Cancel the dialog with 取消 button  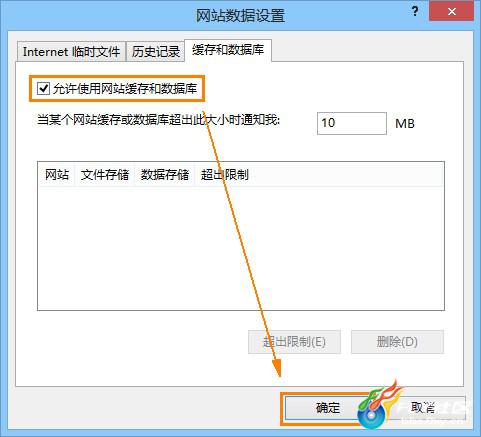point(423,407)
